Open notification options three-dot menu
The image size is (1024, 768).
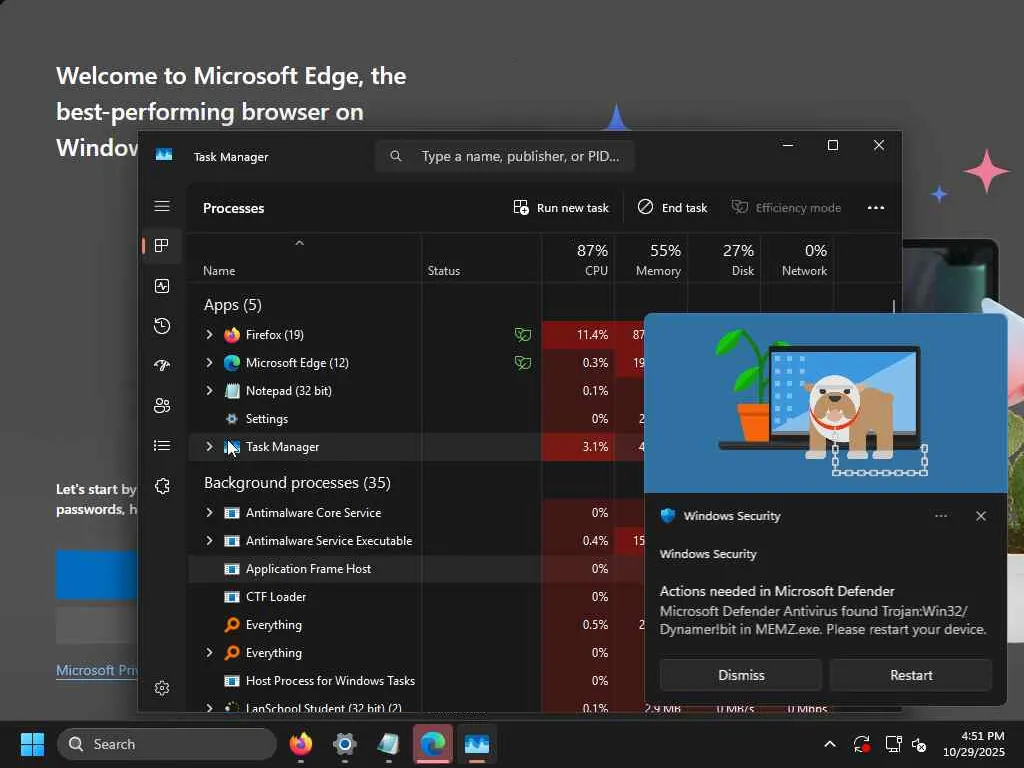[x=941, y=516]
